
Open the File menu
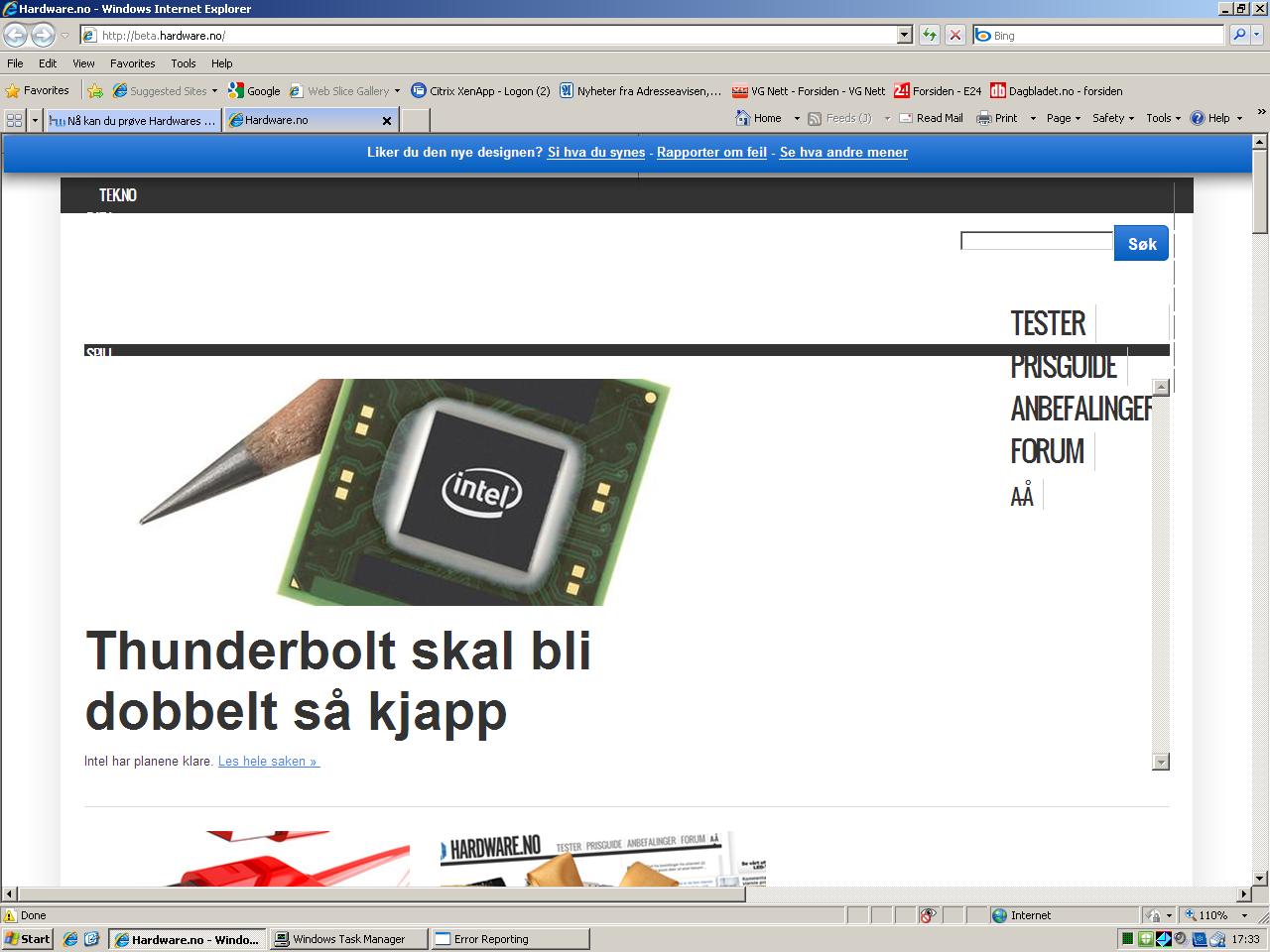tap(15, 63)
